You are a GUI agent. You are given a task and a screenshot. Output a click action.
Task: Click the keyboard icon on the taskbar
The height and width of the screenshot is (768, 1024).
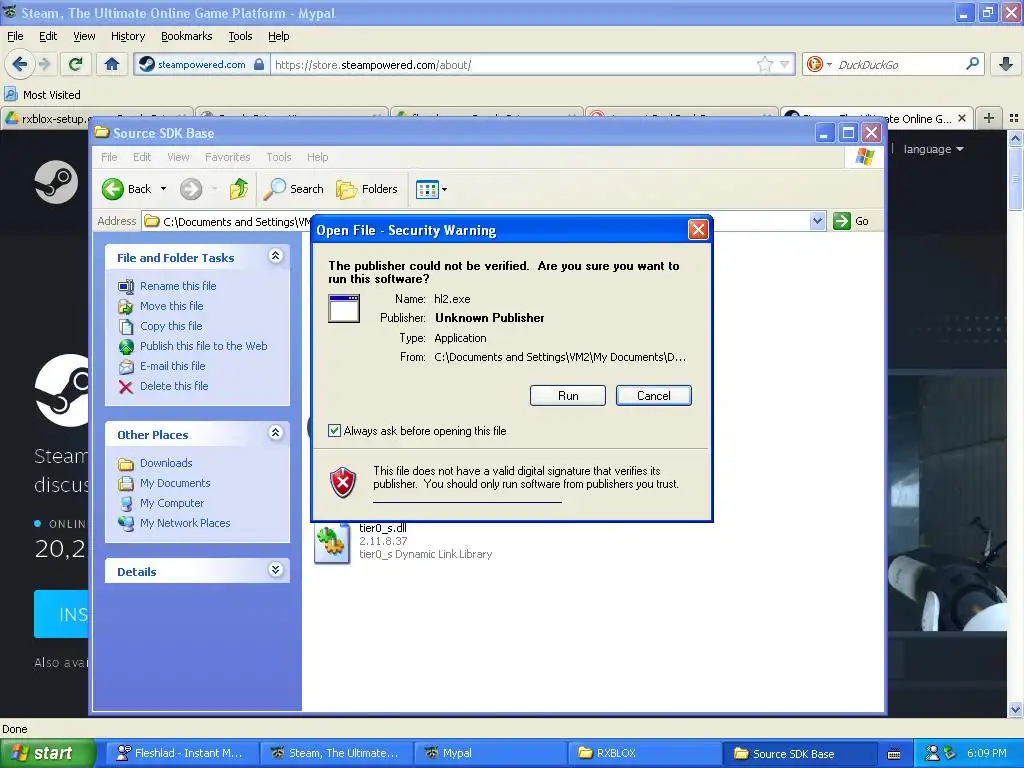tap(894, 754)
